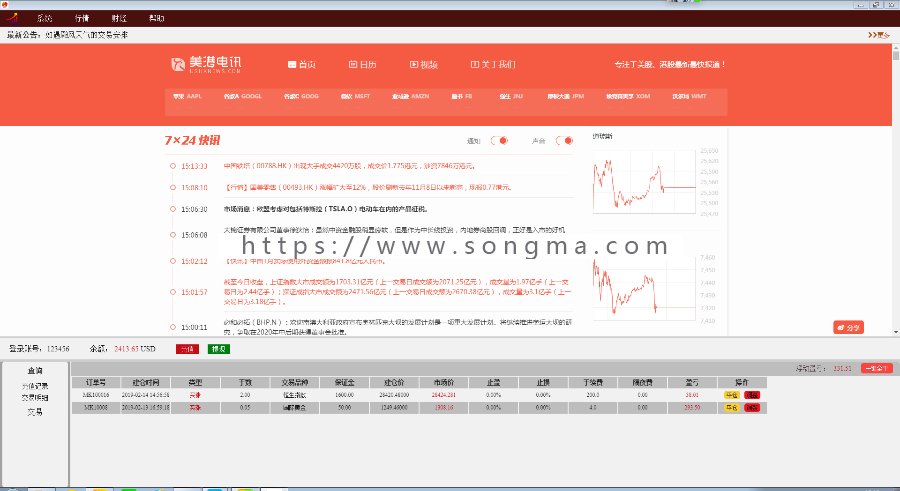Viewport: 900px width, 491px height.
Task: Open the 日历 calendar tab
Action: tap(363, 64)
